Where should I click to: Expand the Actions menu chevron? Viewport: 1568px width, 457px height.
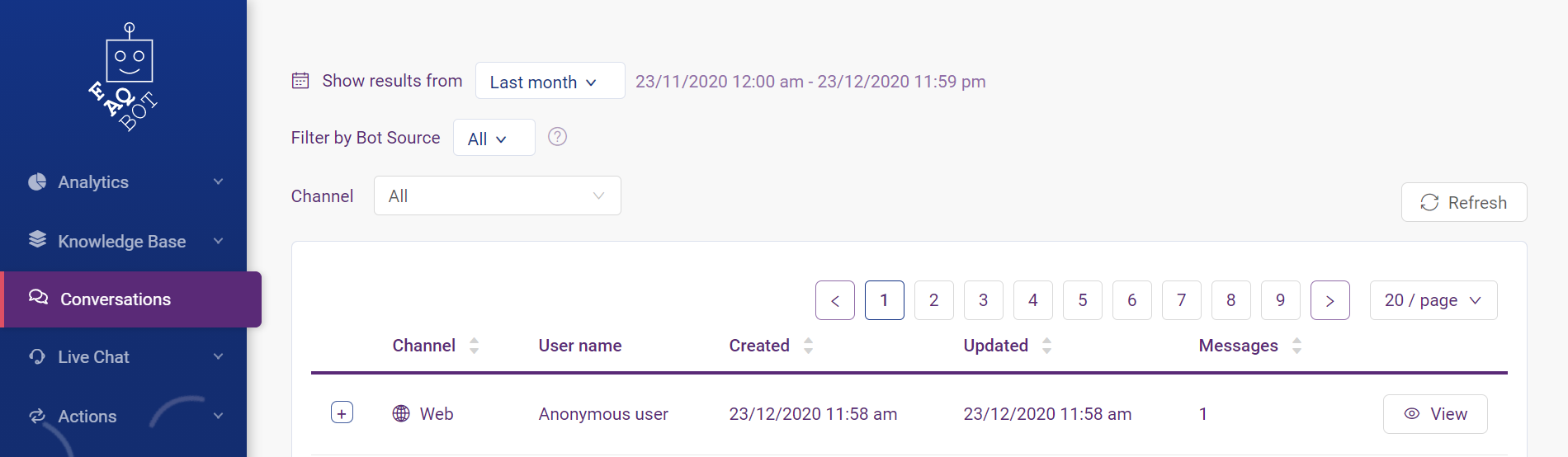pyautogui.click(x=219, y=416)
